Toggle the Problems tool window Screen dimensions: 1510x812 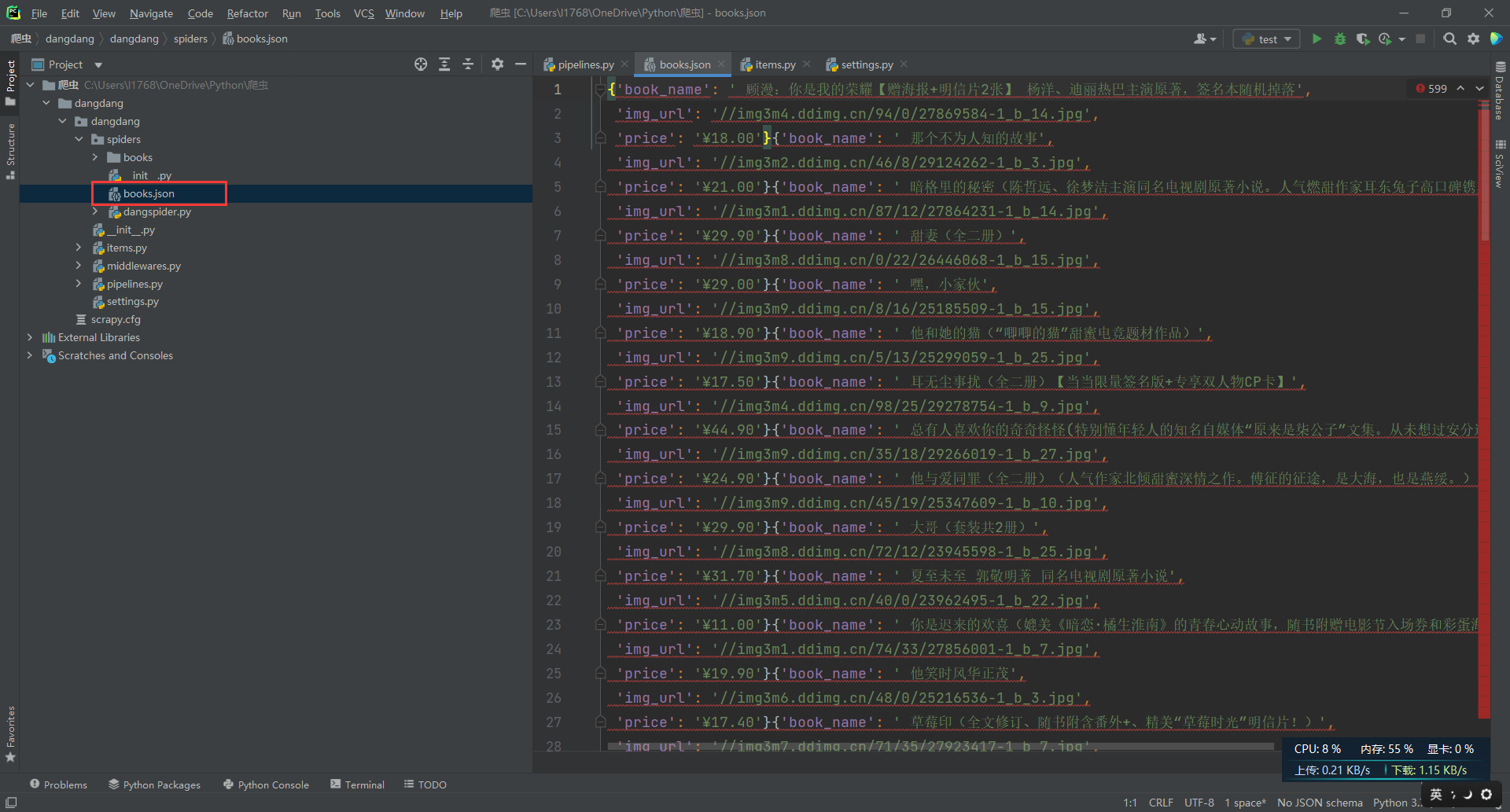(x=58, y=784)
